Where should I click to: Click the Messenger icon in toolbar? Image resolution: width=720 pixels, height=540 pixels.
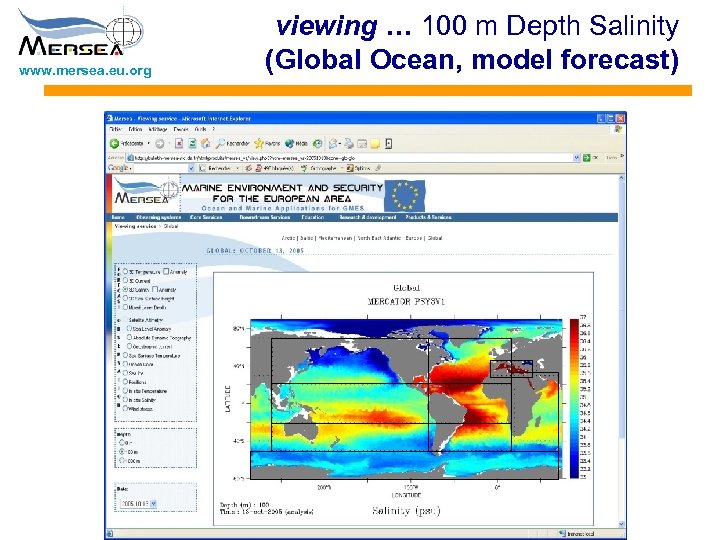click(x=388, y=144)
